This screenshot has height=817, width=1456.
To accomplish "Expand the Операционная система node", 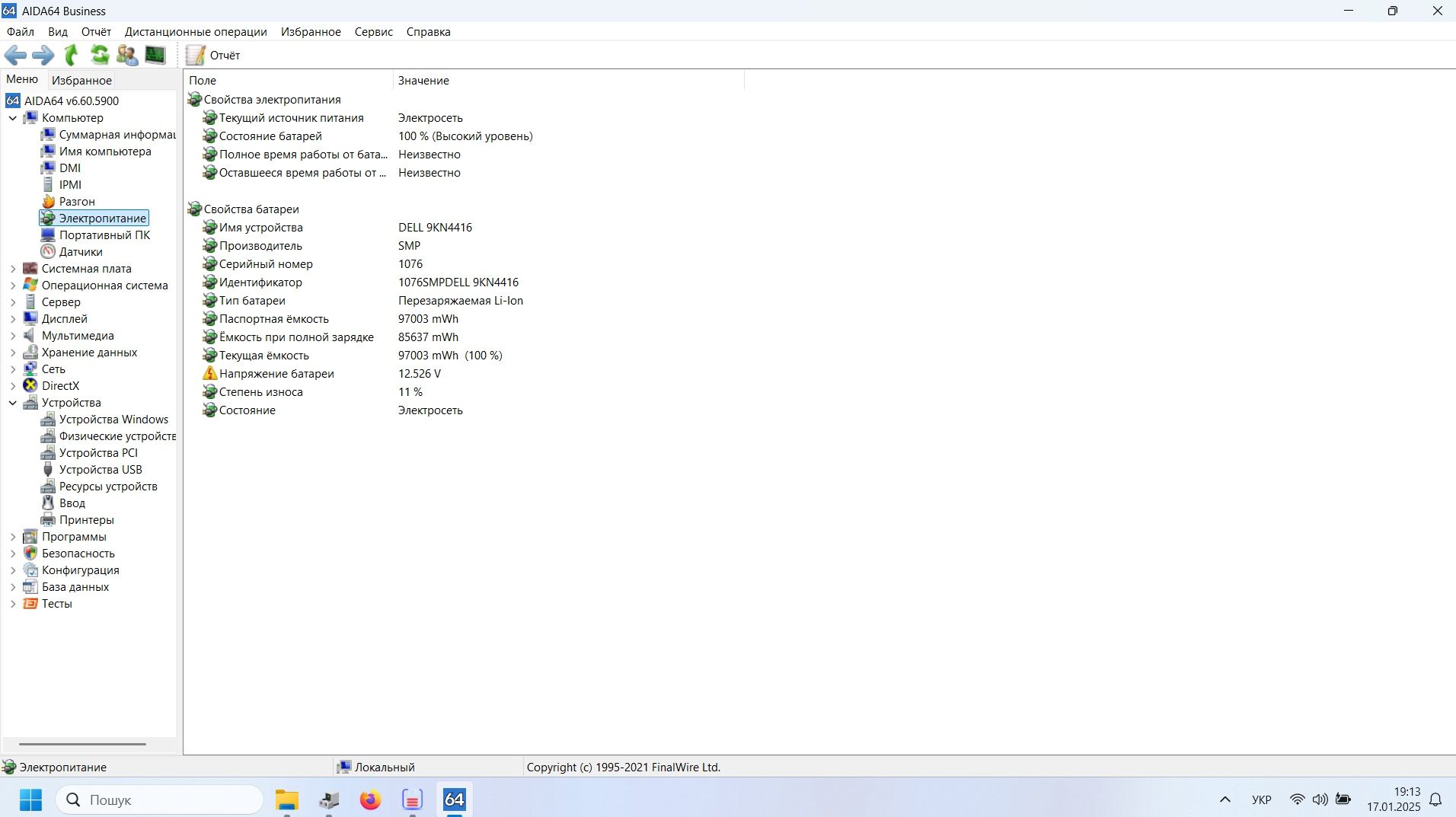I will (13, 286).
